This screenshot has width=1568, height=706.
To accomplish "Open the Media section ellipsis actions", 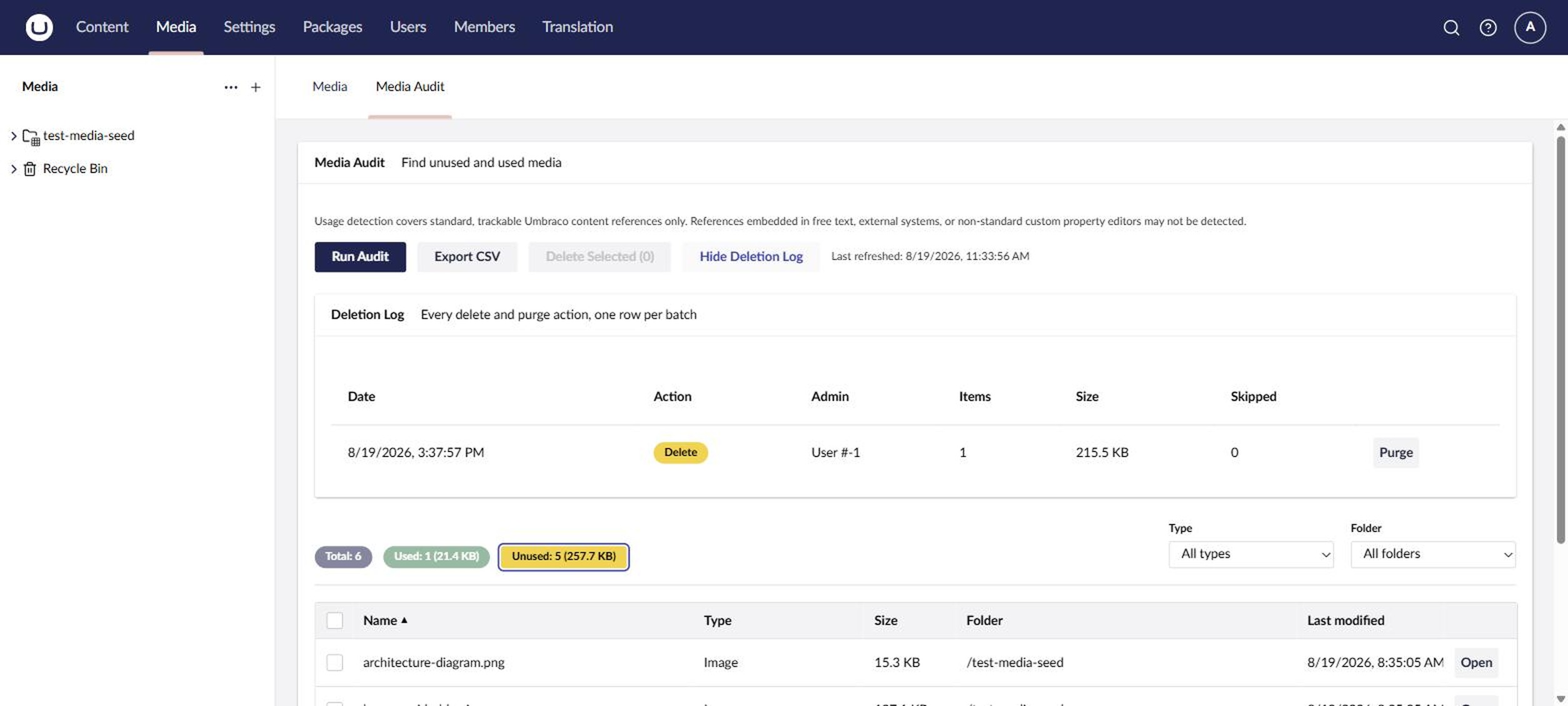I will (x=231, y=87).
